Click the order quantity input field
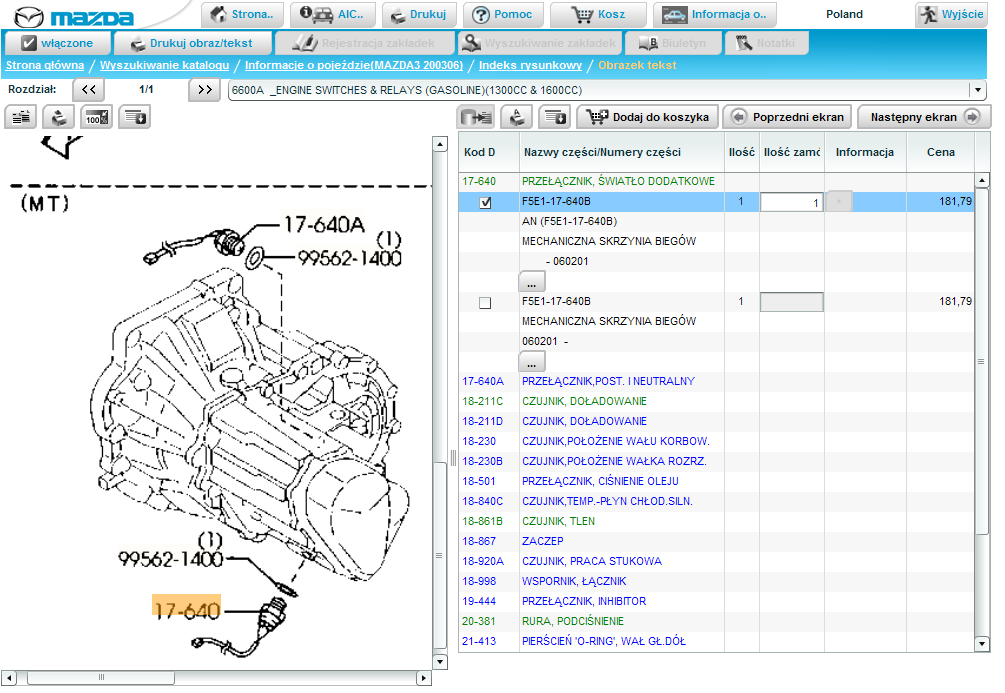 (791, 202)
